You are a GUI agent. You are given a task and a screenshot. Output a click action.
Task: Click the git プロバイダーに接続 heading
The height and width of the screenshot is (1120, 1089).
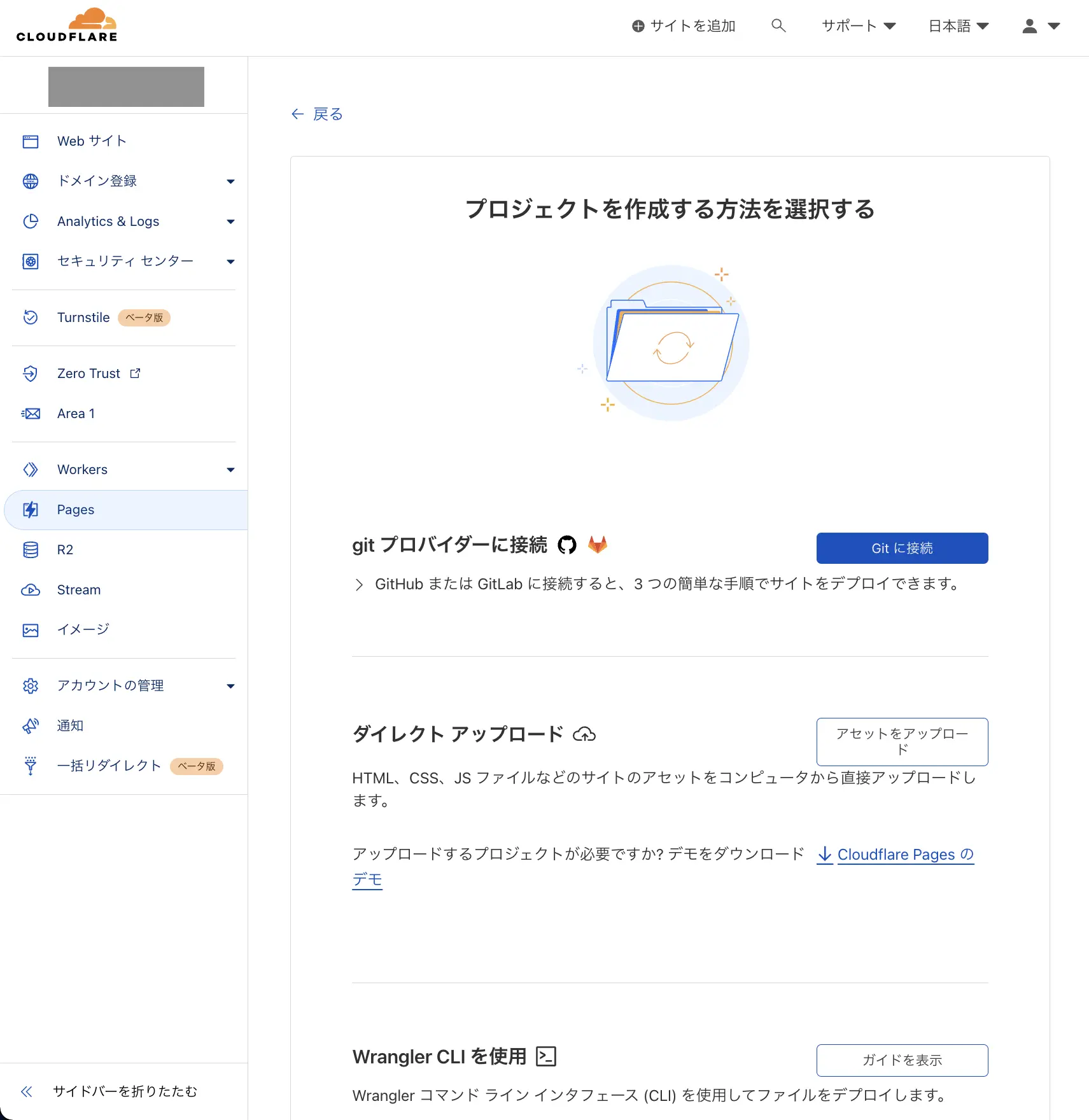point(449,545)
